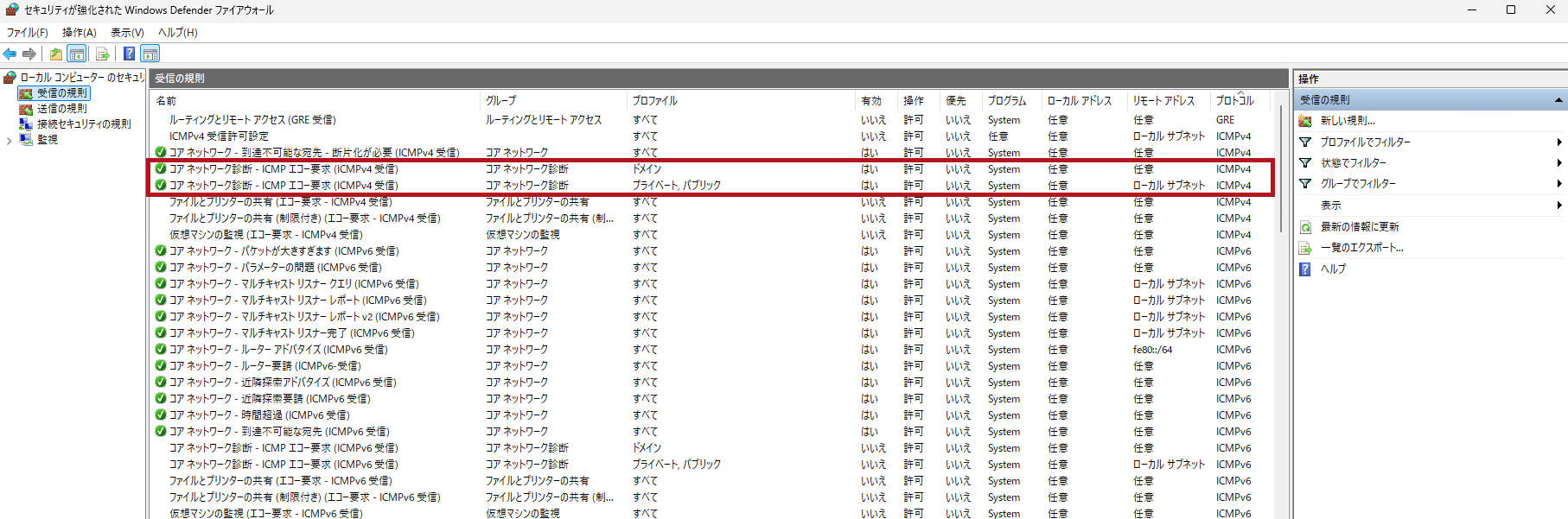Select マルチキャスト リスナー レポート v2 rule
This screenshot has height=519, width=1568.
[304, 317]
